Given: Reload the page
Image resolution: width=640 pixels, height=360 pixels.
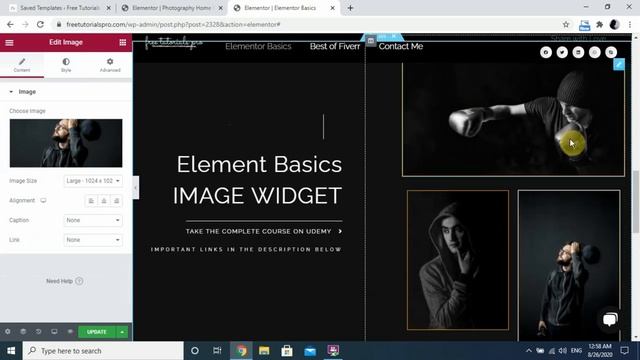Looking at the screenshot, I should (x=40, y=24).
